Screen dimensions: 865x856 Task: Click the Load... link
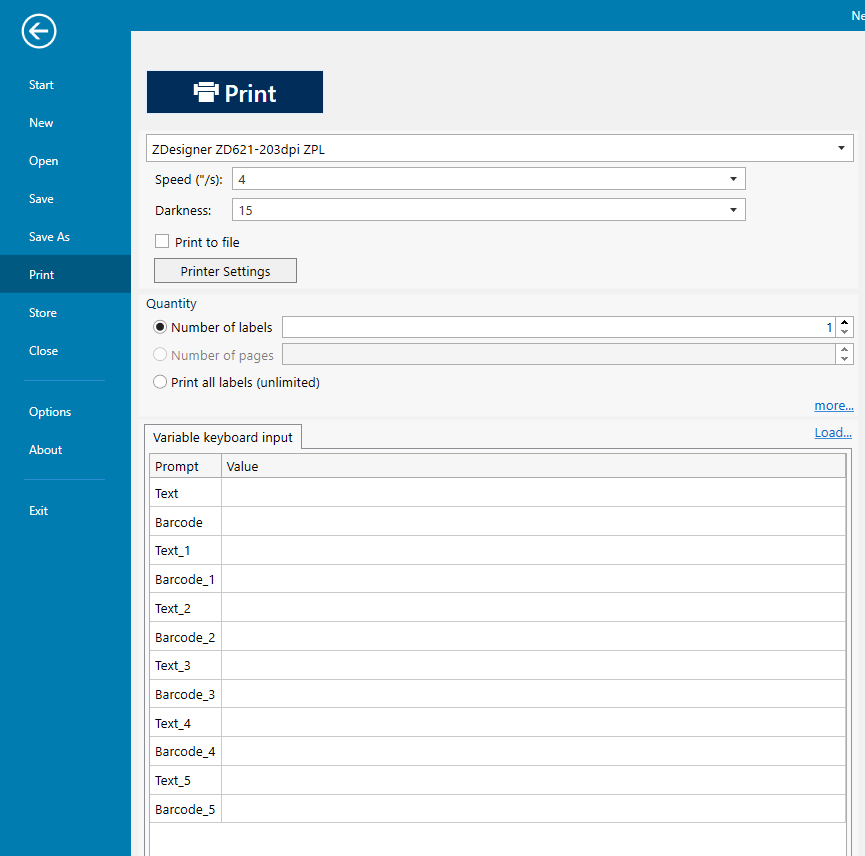(x=832, y=432)
